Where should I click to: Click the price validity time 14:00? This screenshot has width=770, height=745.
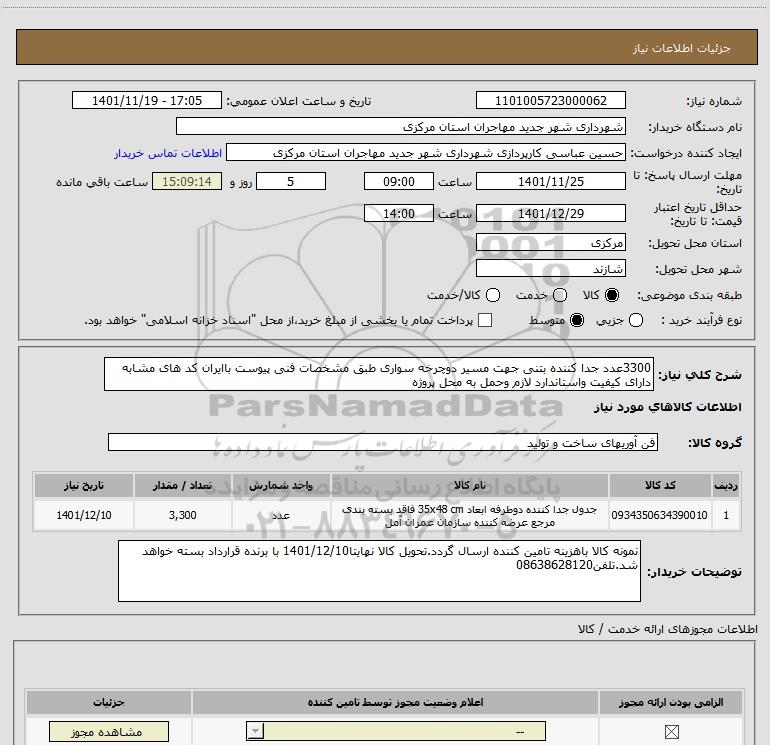(399, 213)
